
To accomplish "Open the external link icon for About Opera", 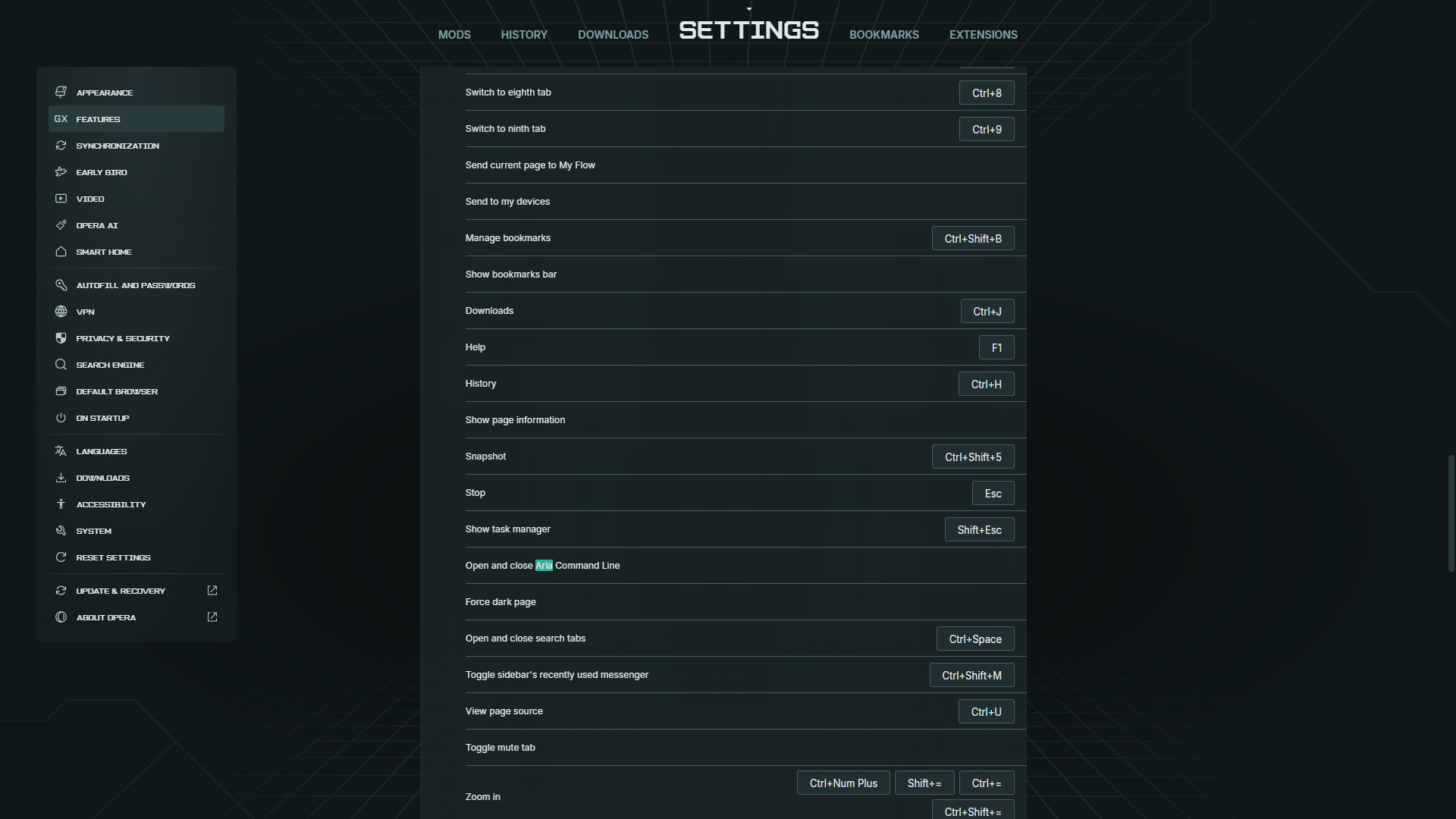I will pyautogui.click(x=212, y=617).
